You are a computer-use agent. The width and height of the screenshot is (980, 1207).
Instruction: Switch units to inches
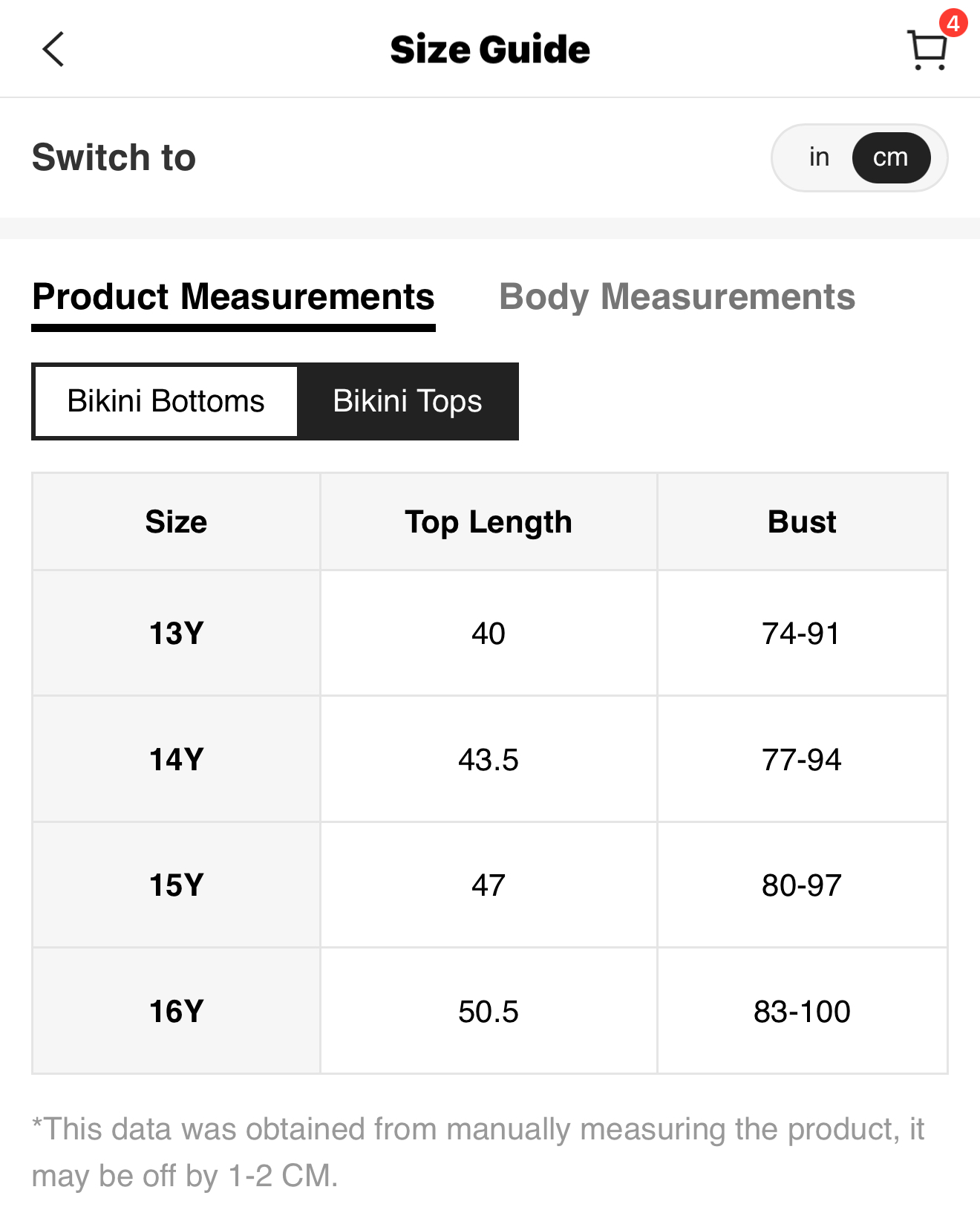click(819, 157)
